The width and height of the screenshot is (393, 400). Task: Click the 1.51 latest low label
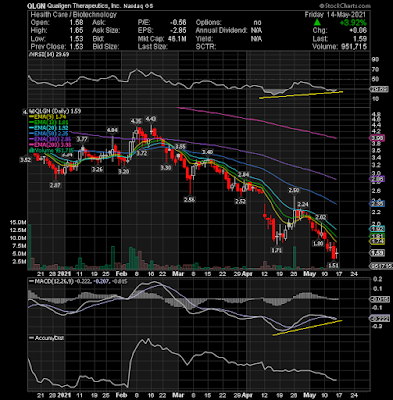point(334,266)
